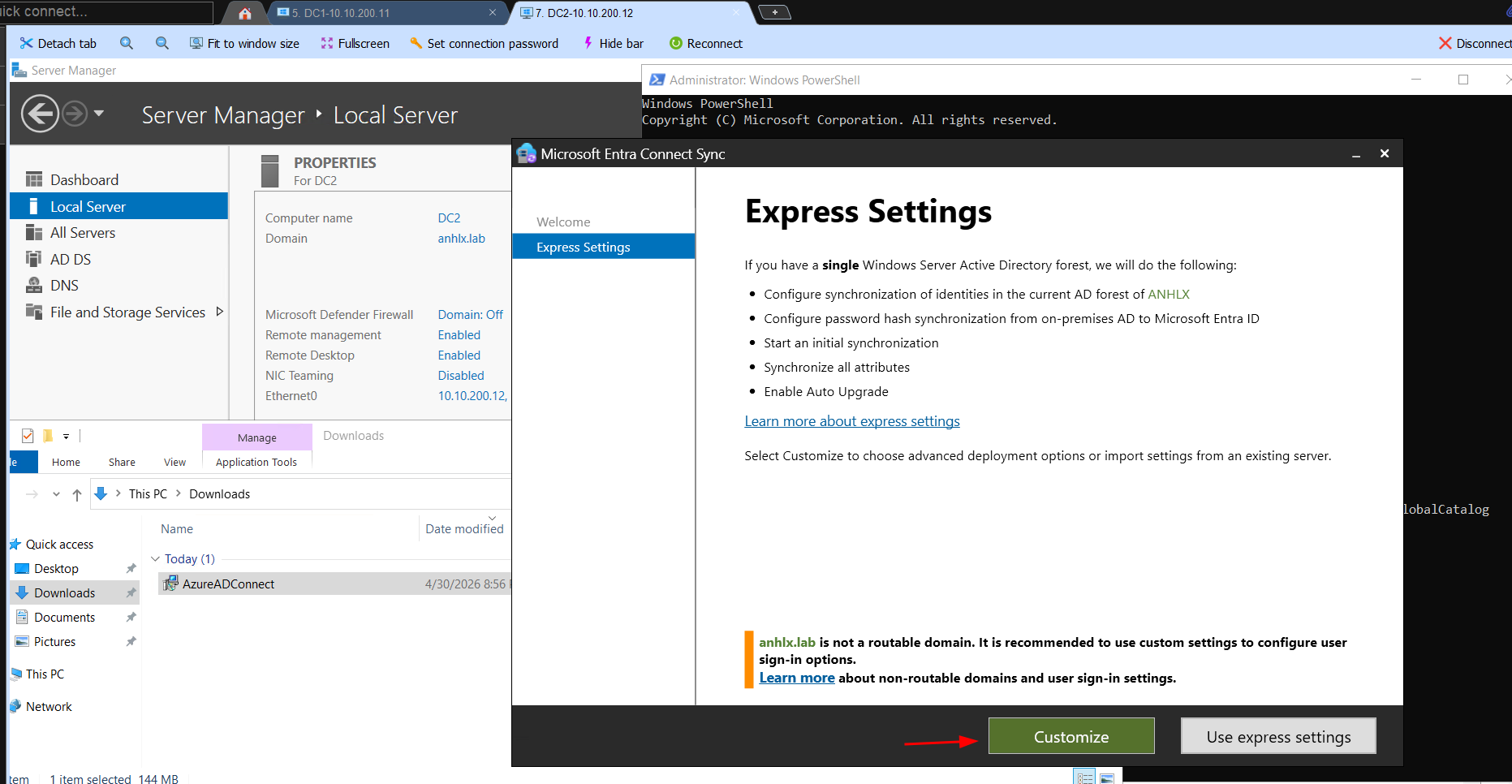
Task: Go forward in Server Manager
Action: (75, 114)
